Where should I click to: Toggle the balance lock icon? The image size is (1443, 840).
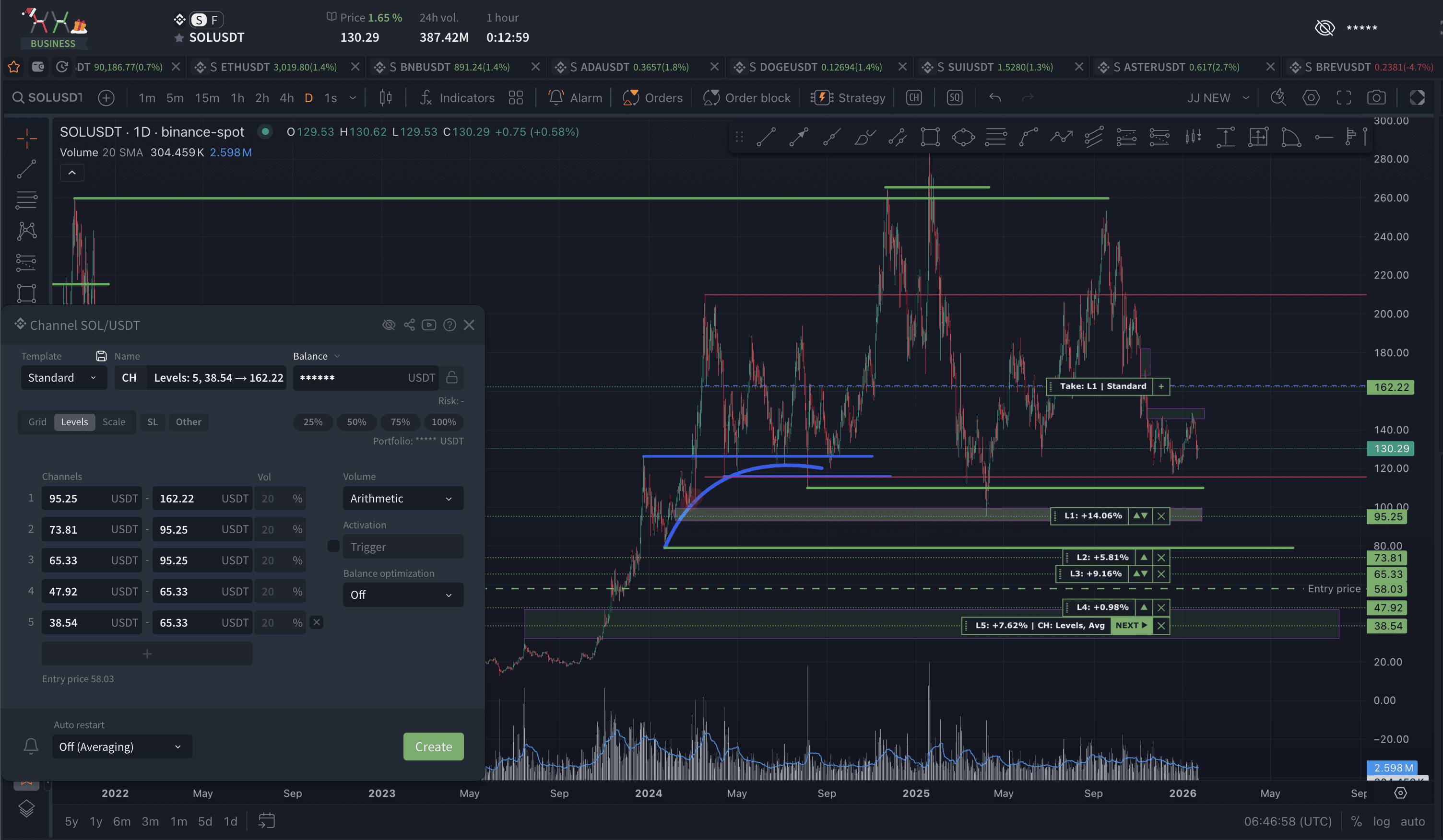click(452, 378)
